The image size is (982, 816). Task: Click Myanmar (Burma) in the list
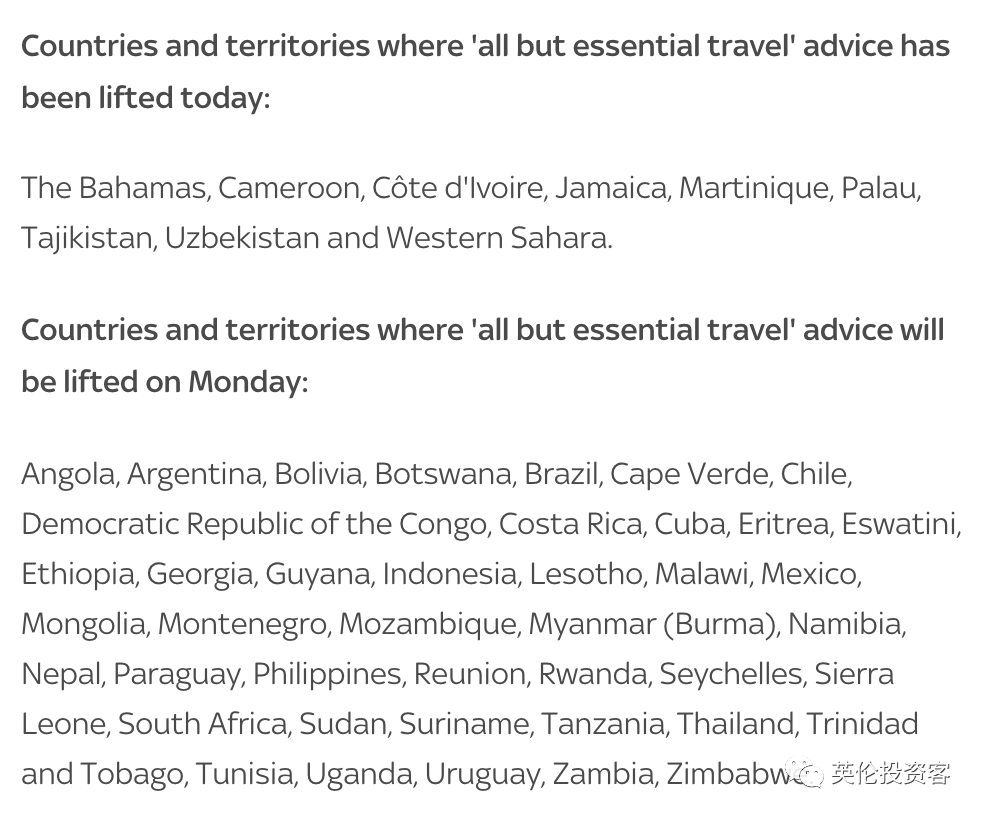[651, 624]
